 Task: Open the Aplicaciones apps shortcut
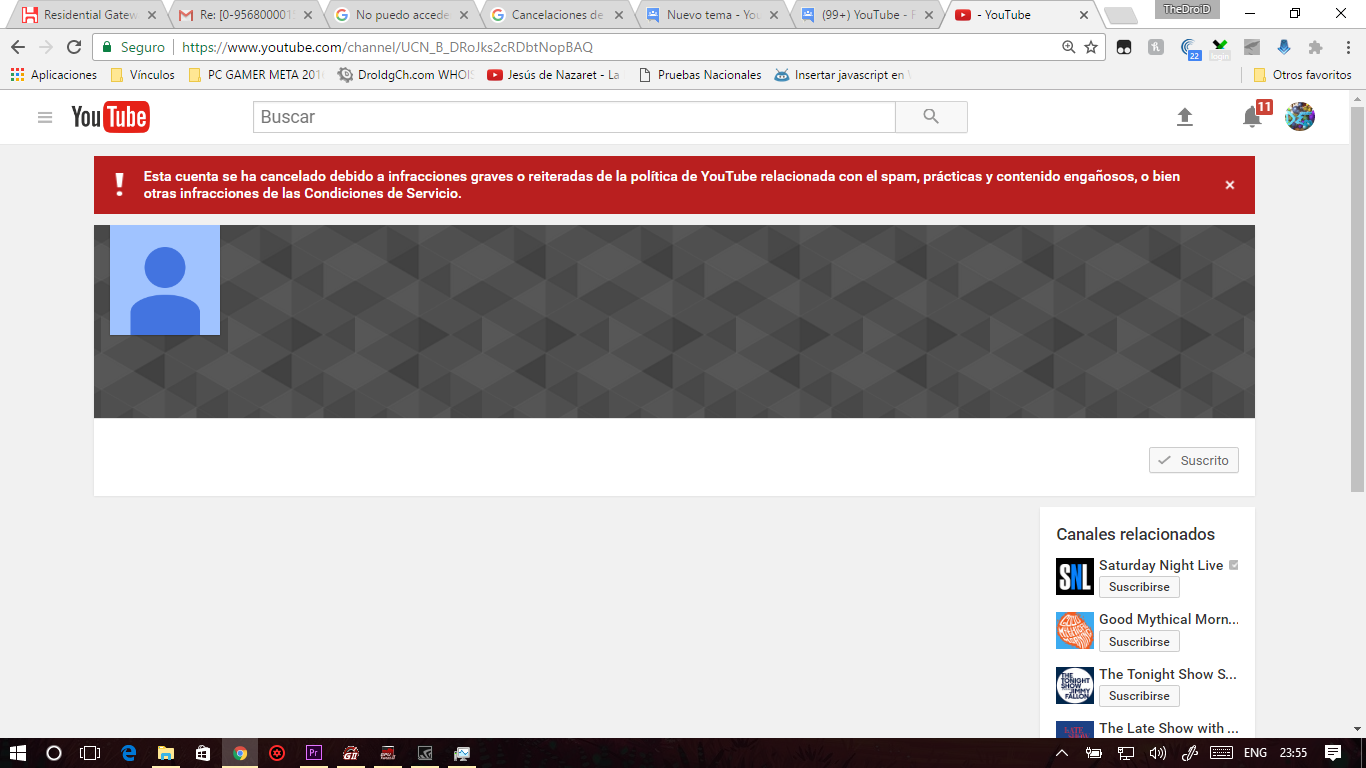[x=54, y=75]
